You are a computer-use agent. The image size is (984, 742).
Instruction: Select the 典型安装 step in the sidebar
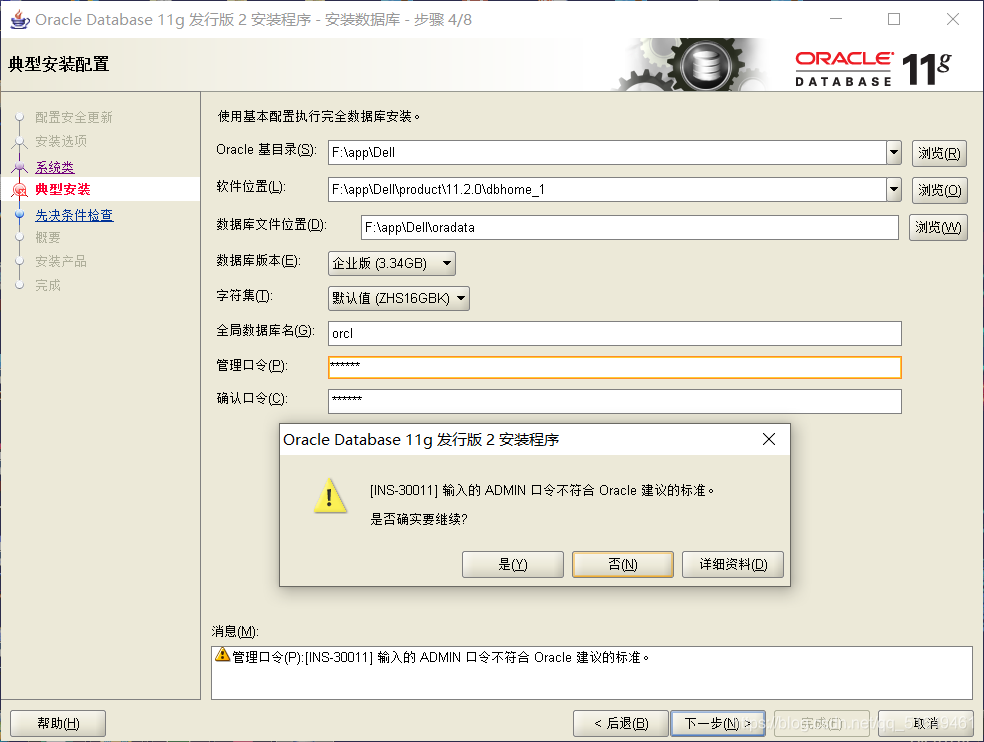pyautogui.click(x=63, y=189)
